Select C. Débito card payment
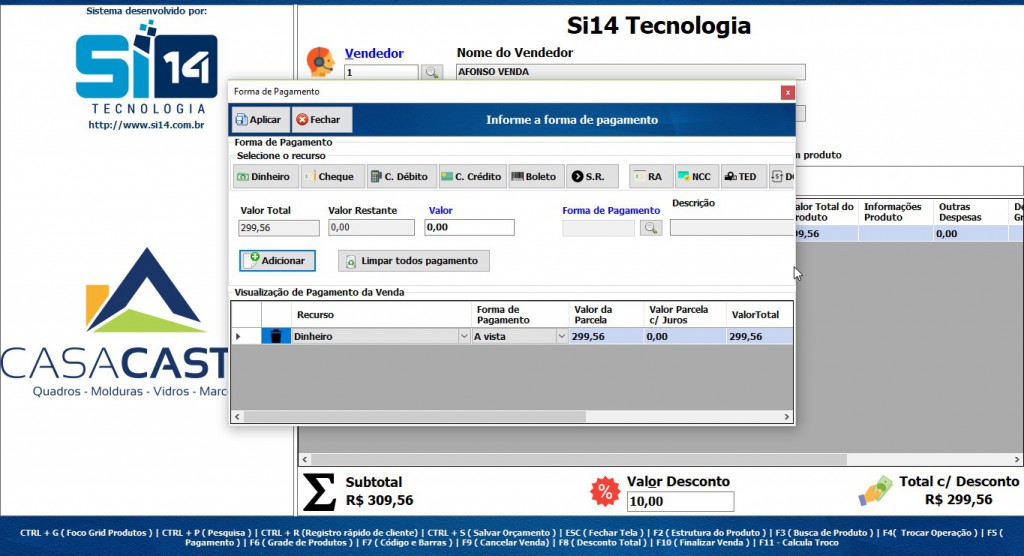 click(400, 177)
